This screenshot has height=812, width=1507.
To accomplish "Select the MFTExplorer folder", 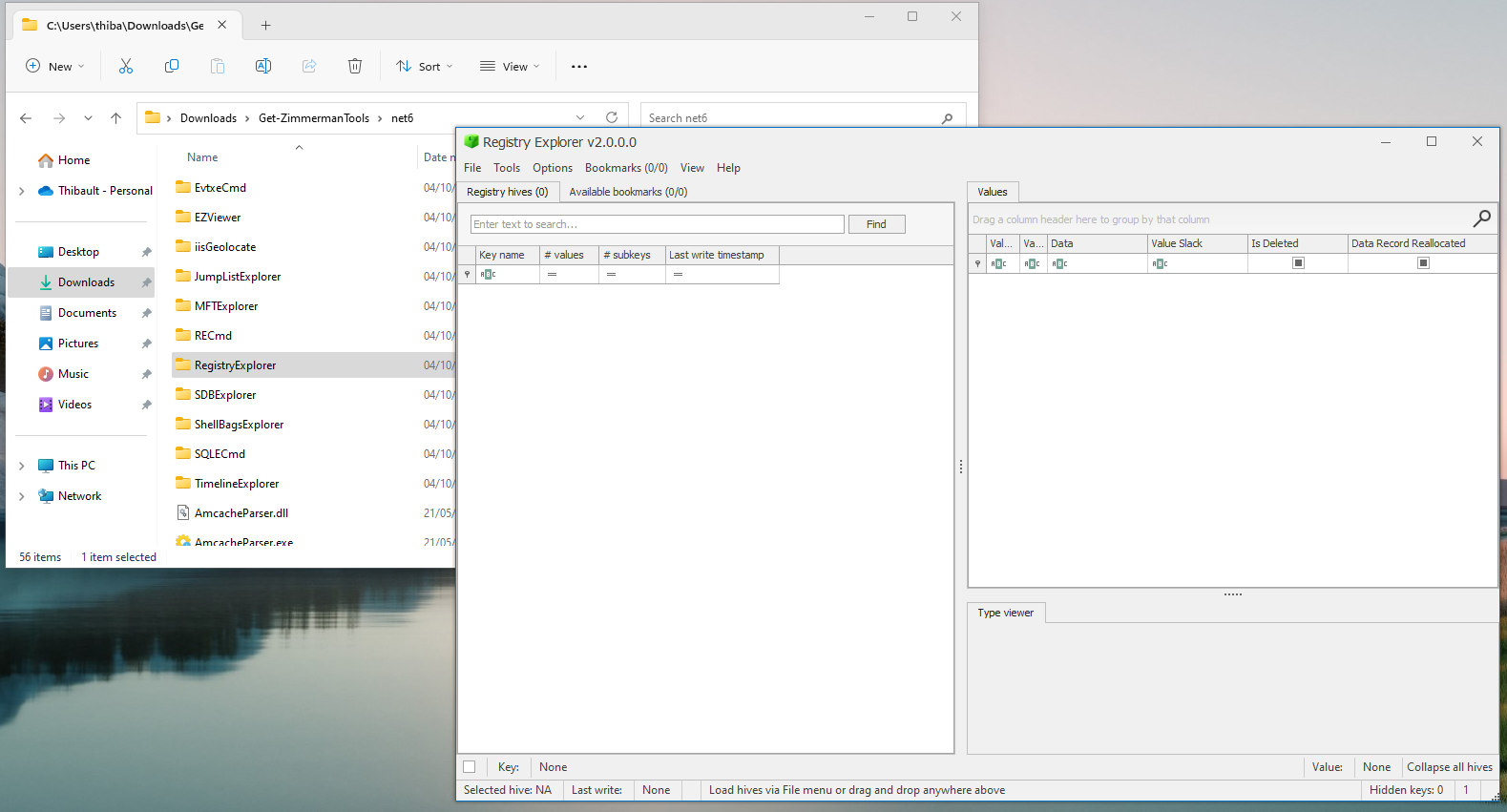I will click(x=226, y=306).
